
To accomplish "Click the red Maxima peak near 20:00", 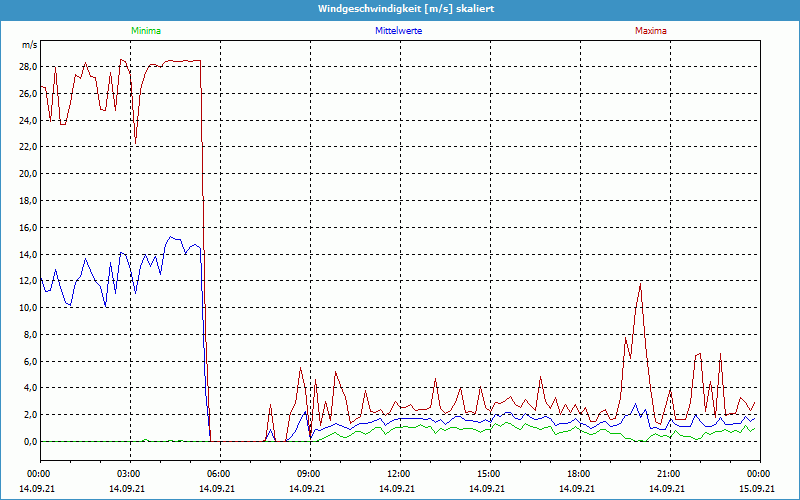I will pos(640,285).
